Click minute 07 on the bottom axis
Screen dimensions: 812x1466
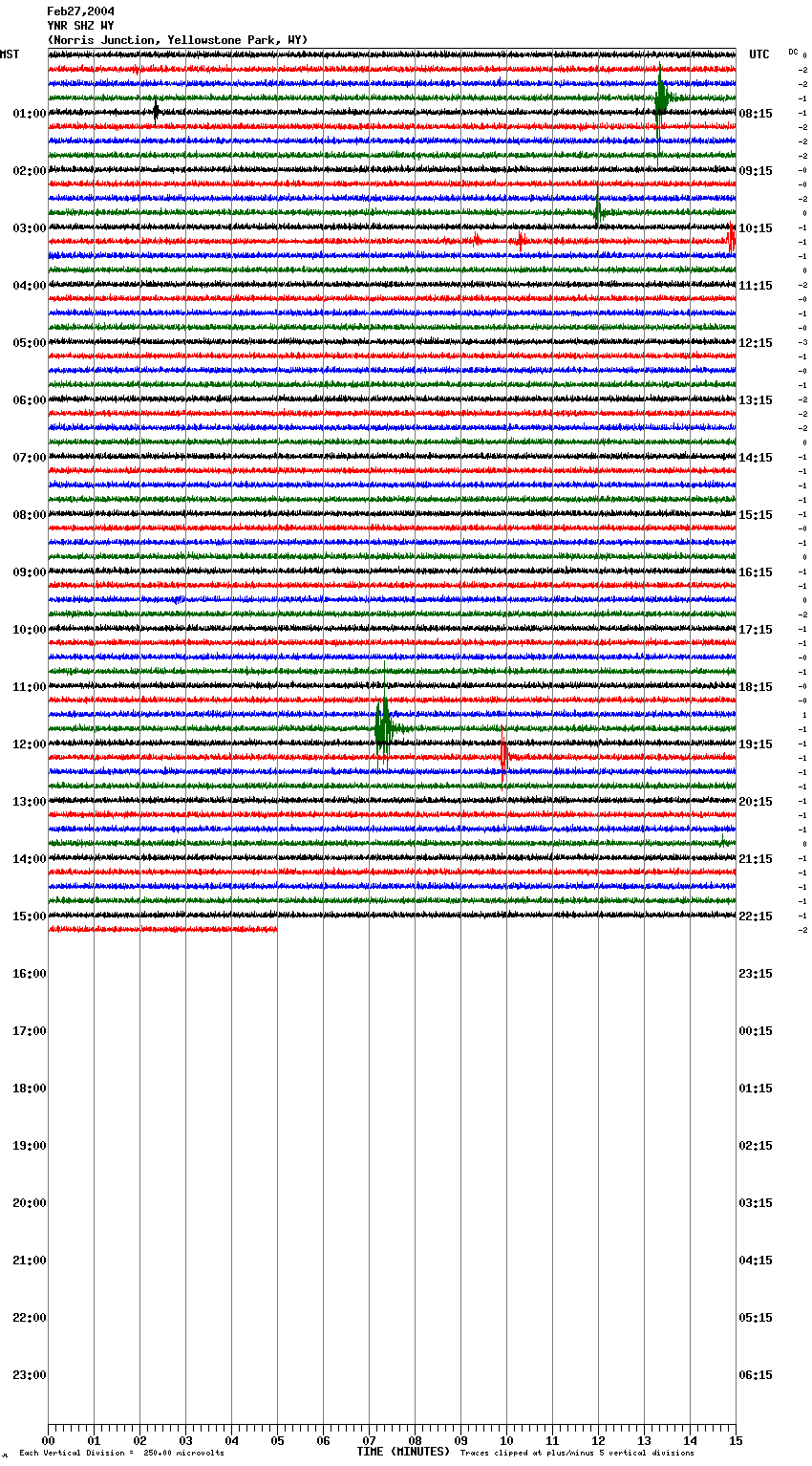click(369, 1441)
